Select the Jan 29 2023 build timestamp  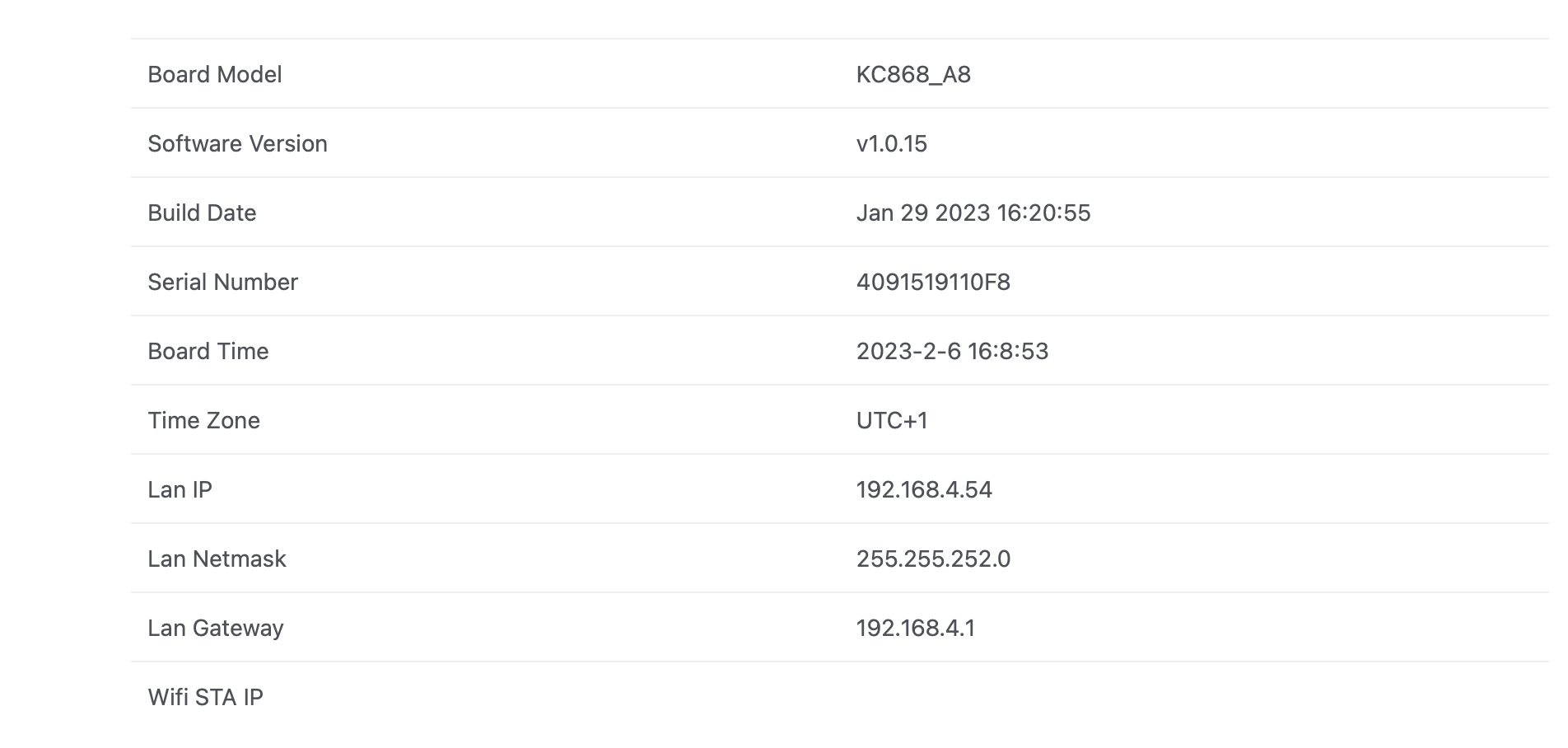tap(973, 213)
